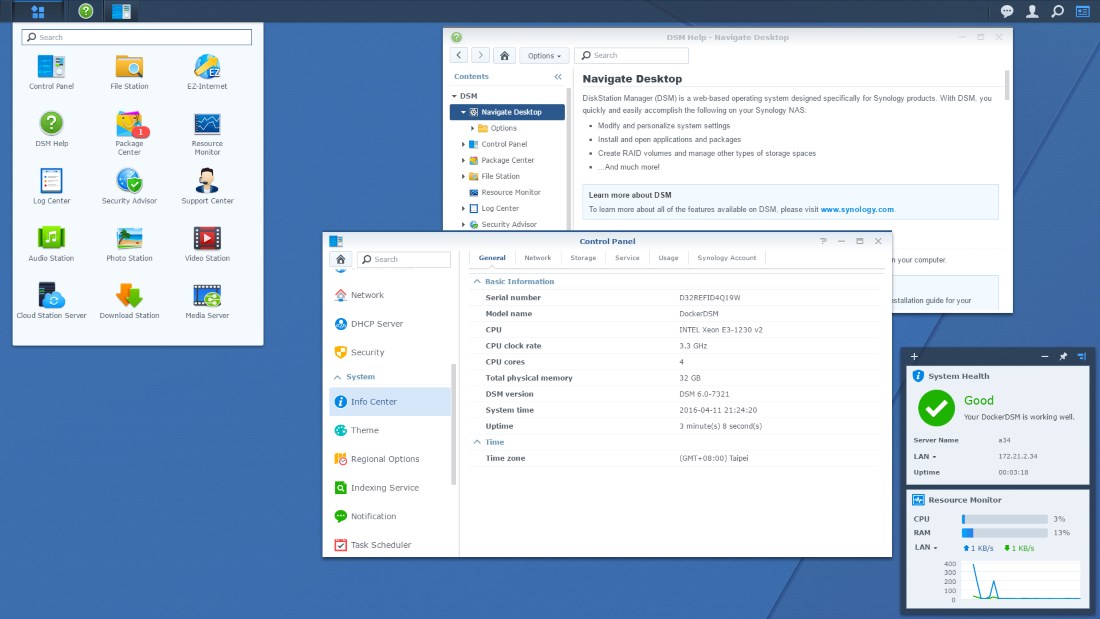
Task: Open Control Panel from main menu
Action: [51, 72]
